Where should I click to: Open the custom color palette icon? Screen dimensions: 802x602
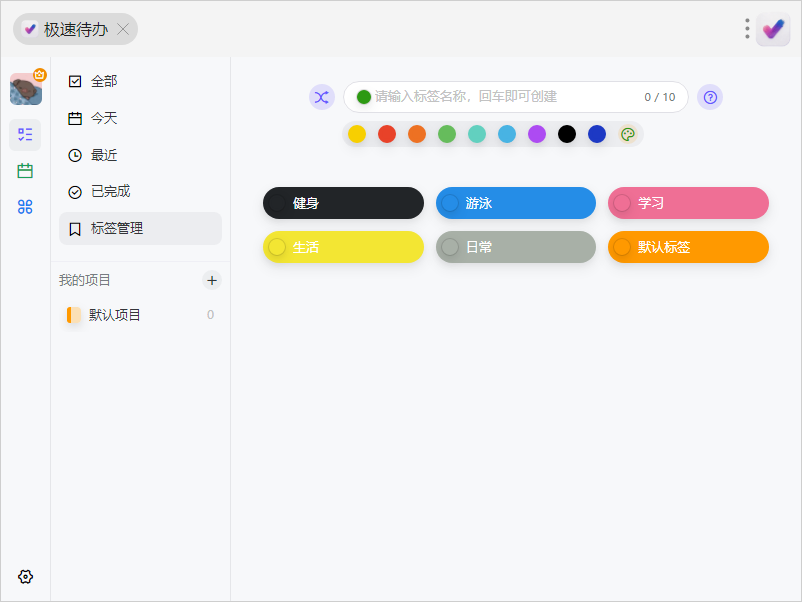point(628,135)
